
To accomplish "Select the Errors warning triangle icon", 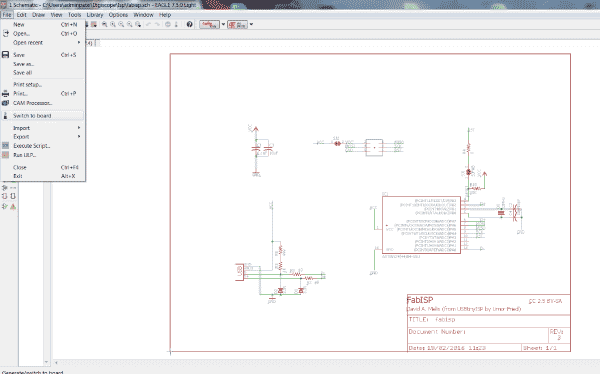I will [x=13, y=207].
